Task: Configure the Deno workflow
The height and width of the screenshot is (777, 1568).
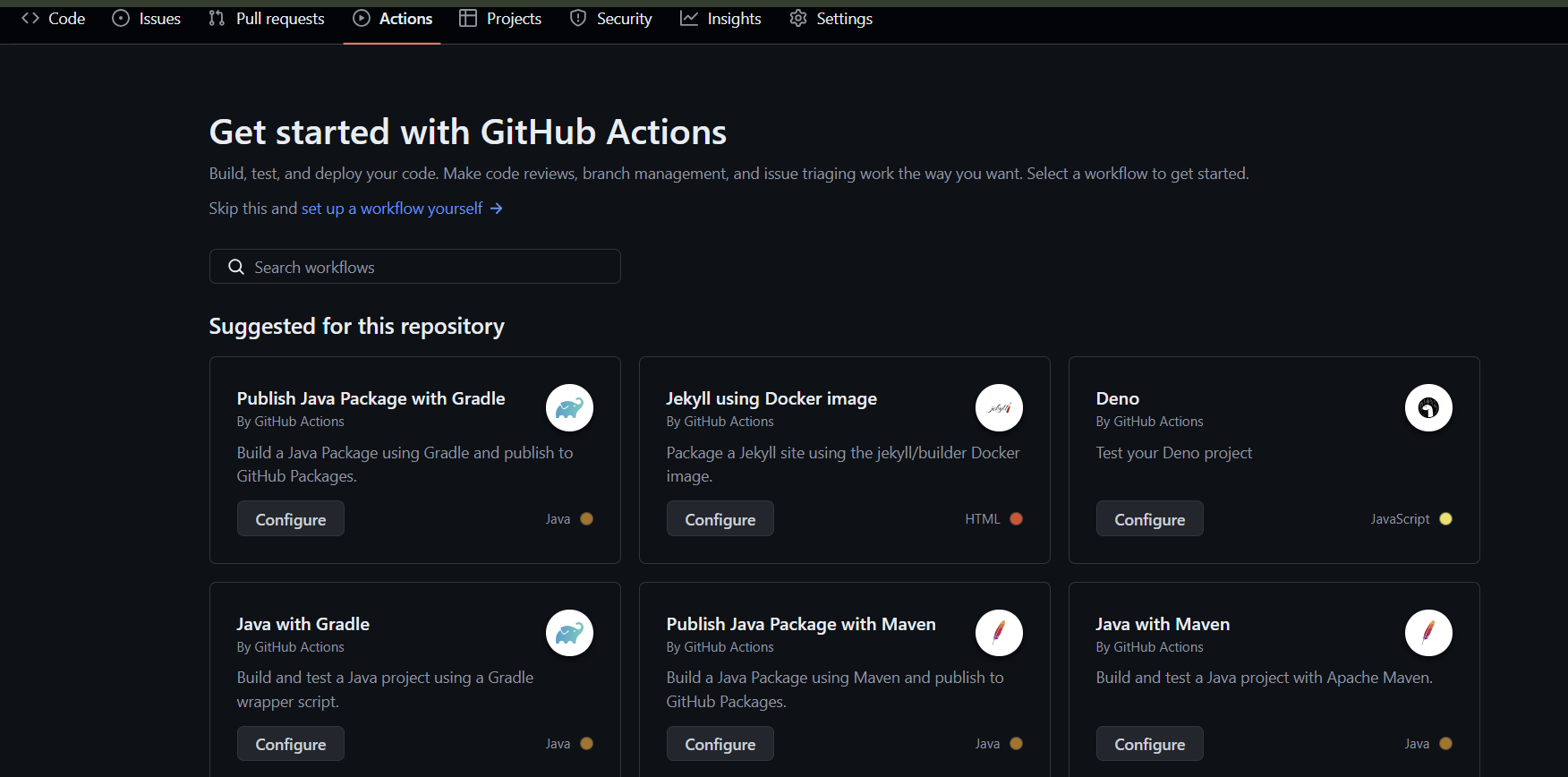Action: coord(1150,519)
